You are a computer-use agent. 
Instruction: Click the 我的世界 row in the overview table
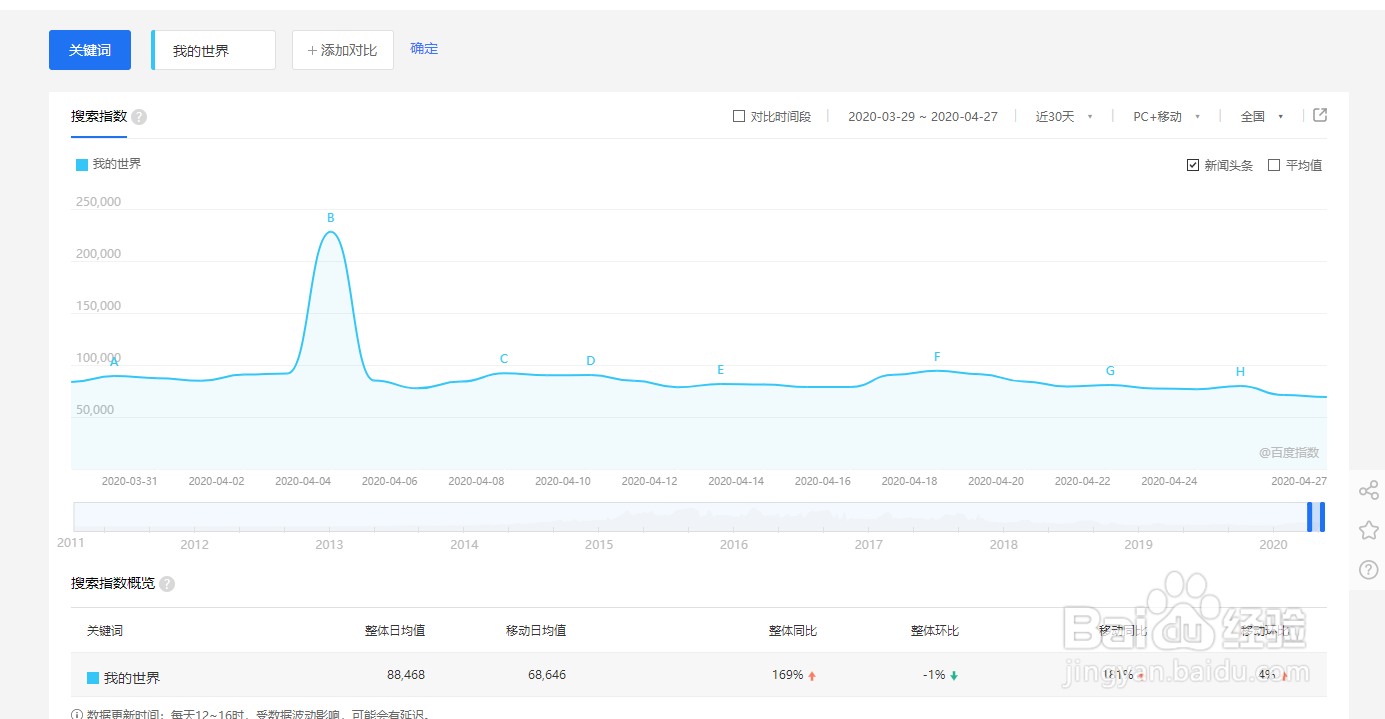click(x=699, y=675)
